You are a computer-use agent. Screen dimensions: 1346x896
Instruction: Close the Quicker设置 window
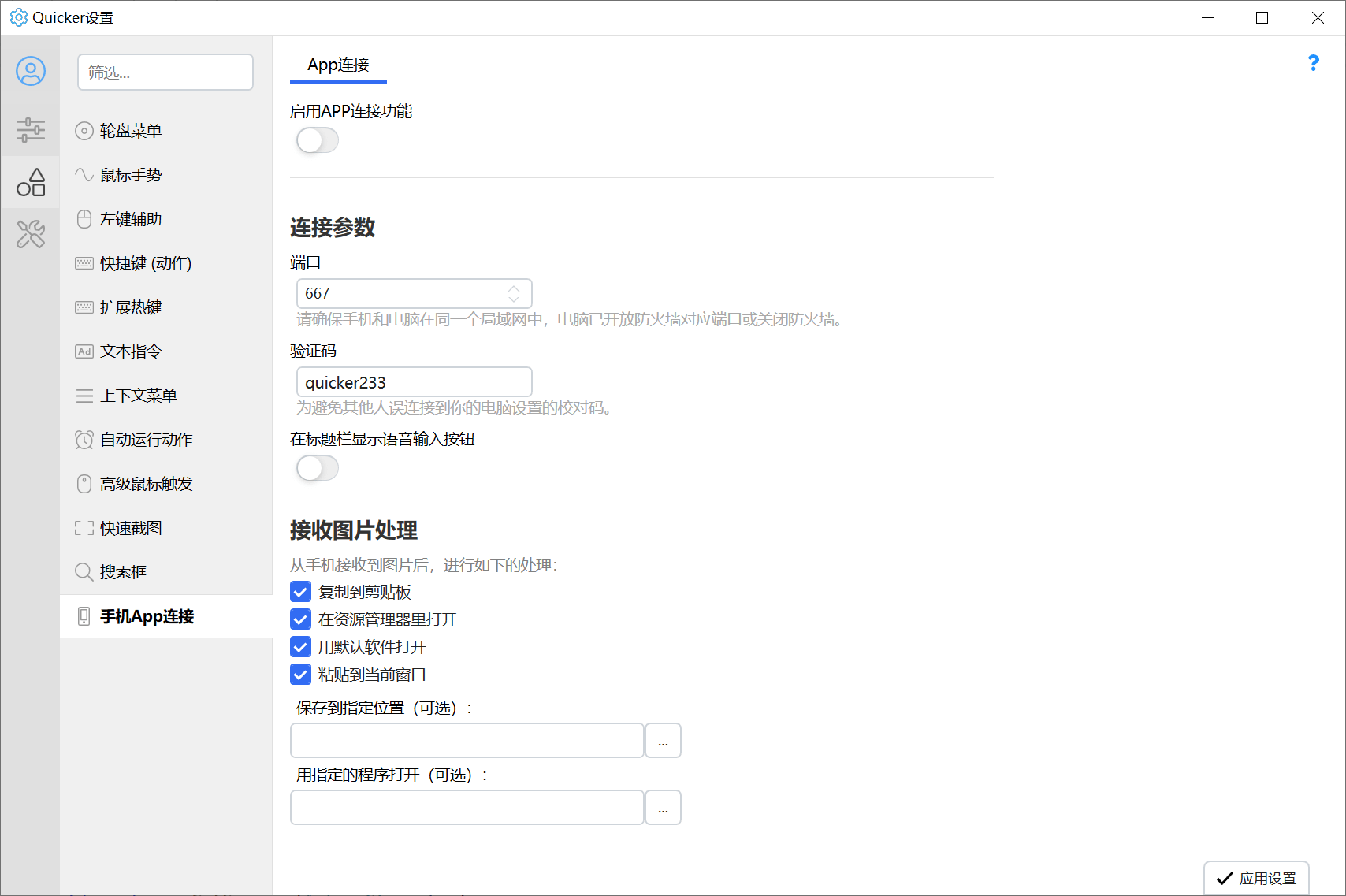1318,17
